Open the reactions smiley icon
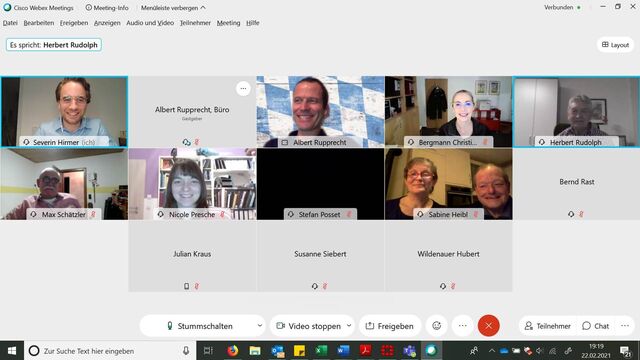The width and height of the screenshot is (640, 360). 436,326
